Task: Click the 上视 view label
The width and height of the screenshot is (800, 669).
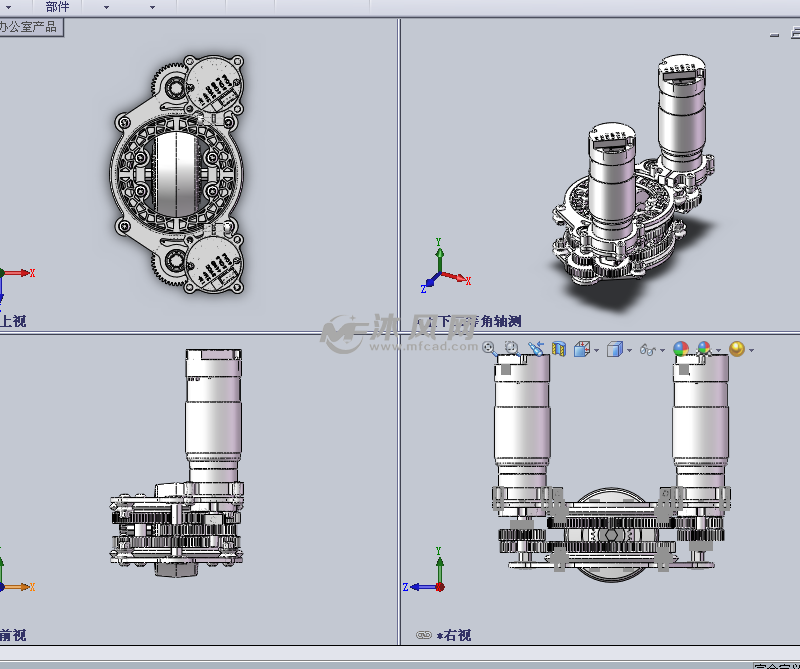Action: [13, 321]
